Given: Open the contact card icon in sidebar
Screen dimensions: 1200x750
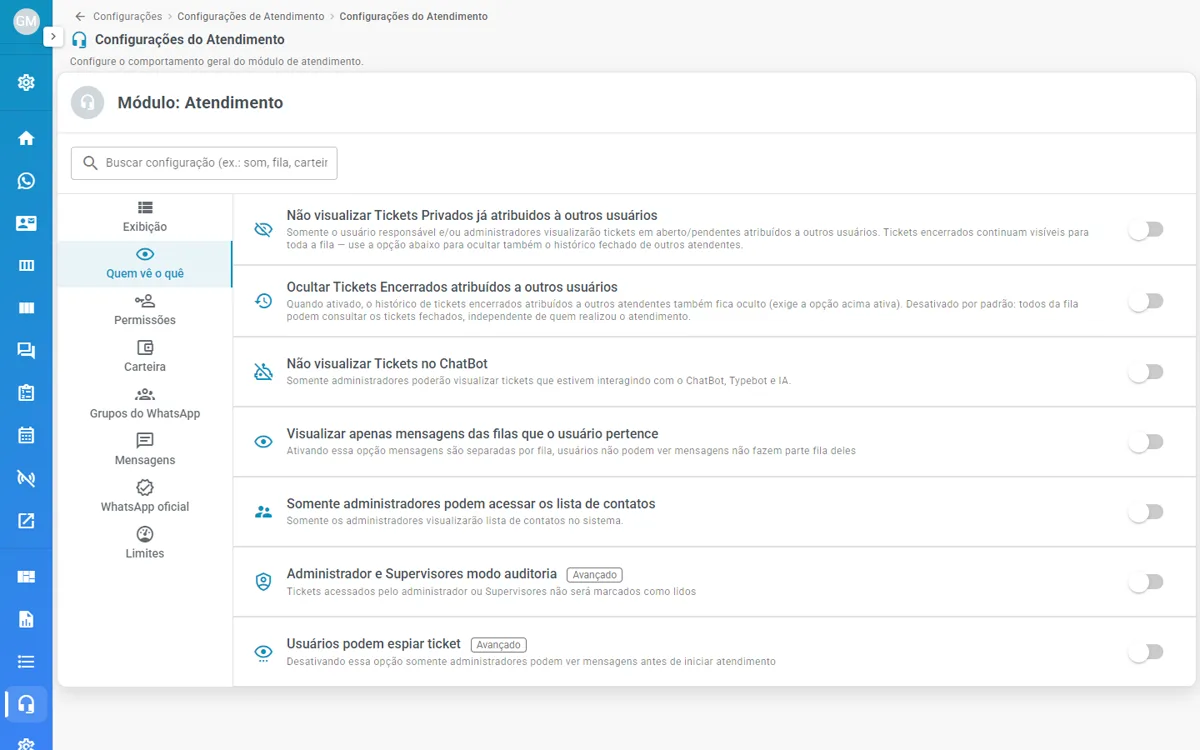Looking at the screenshot, I should point(26,224).
